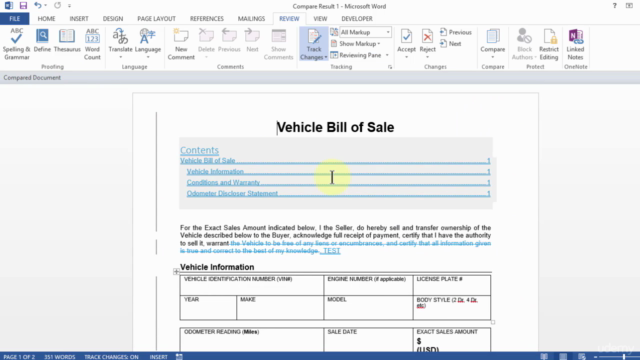
Task: Open the Define tool
Action: pos(42,41)
